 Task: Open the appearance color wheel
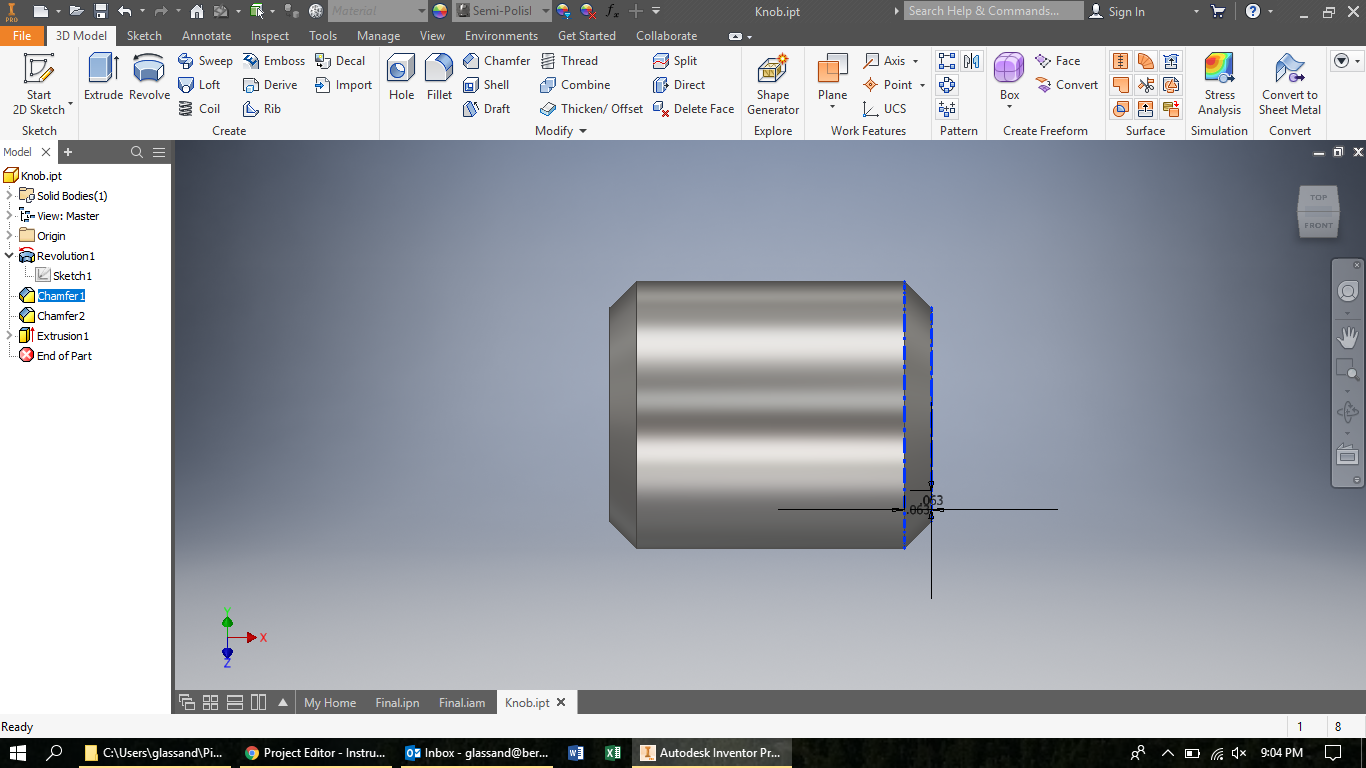[440, 11]
